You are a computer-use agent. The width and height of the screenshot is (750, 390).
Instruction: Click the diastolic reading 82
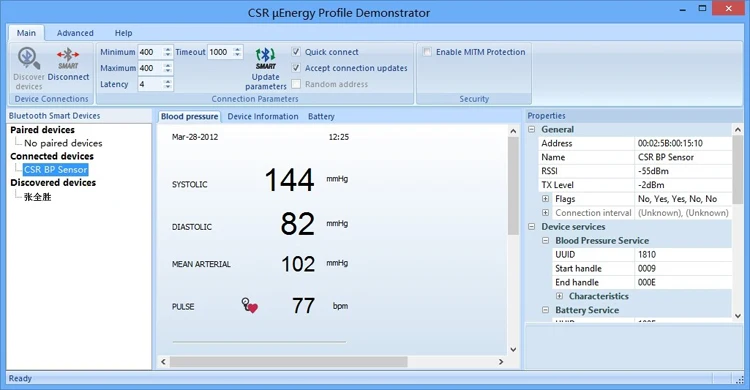[x=298, y=224]
